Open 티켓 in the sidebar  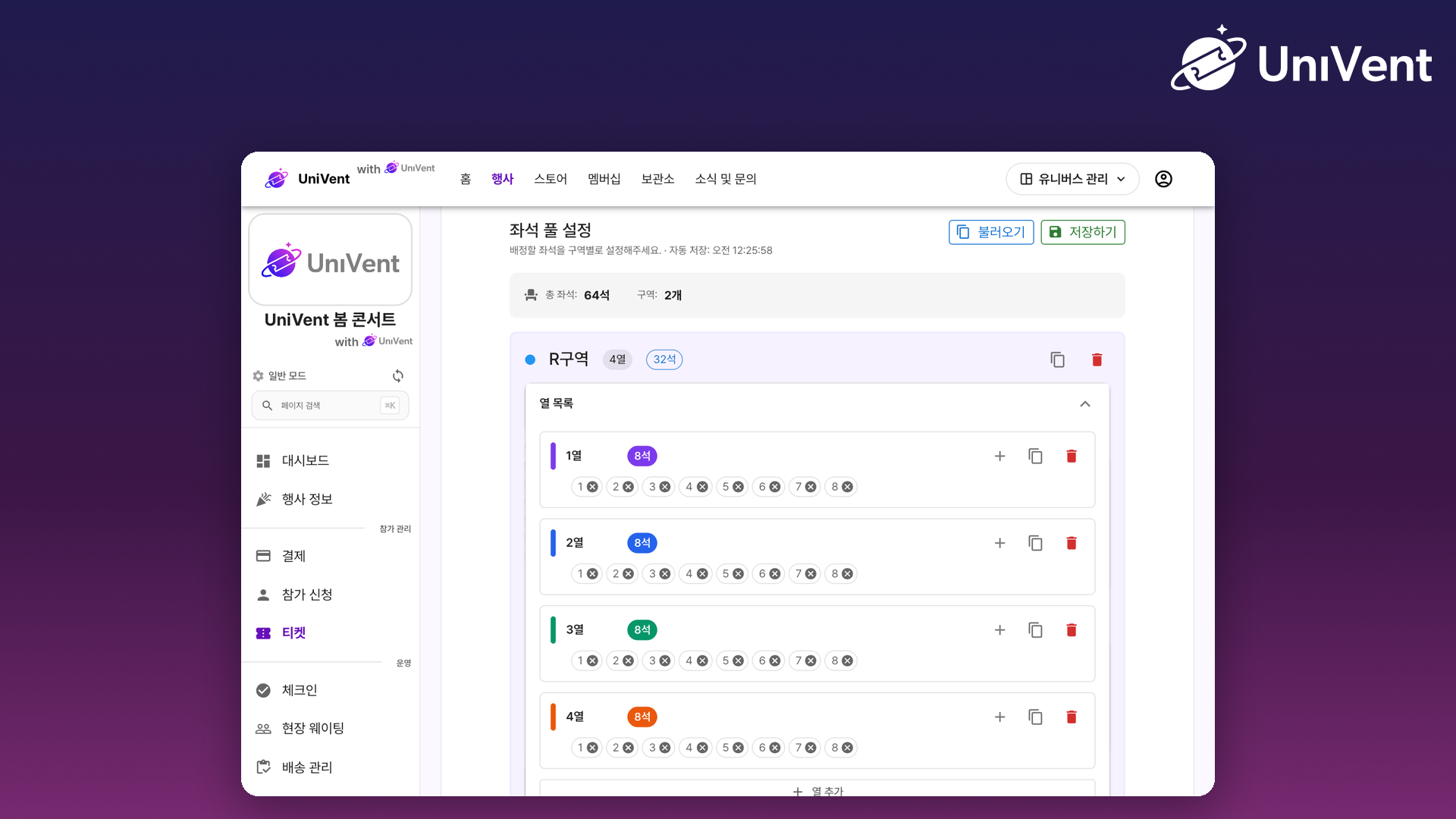pyautogui.click(x=331, y=633)
